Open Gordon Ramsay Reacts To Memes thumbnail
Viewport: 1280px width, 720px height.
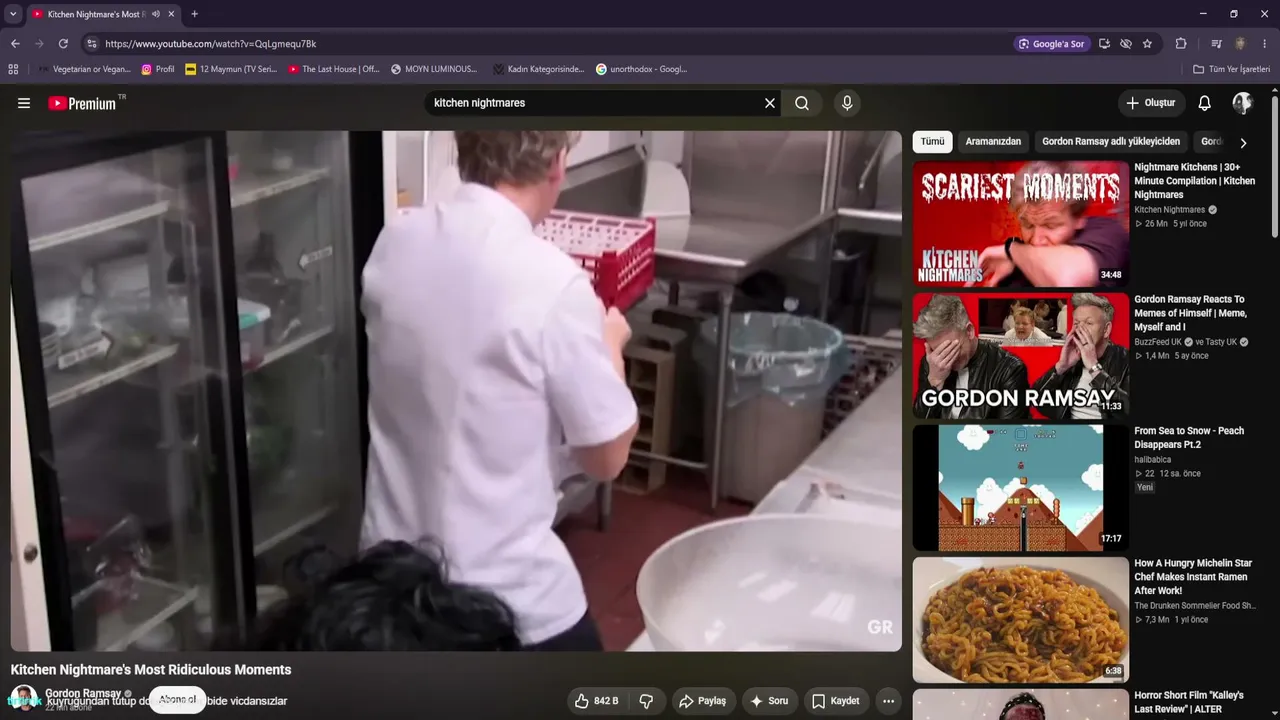coord(1020,356)
